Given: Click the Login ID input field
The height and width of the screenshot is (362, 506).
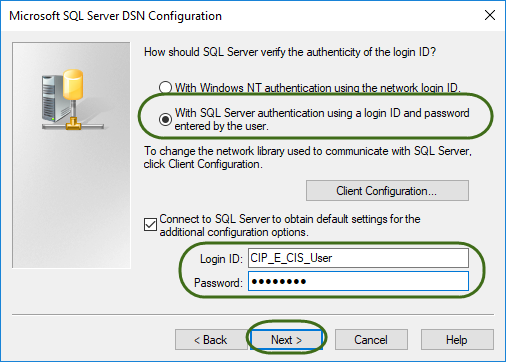Looking at the screenshot, I should (358, 258).
